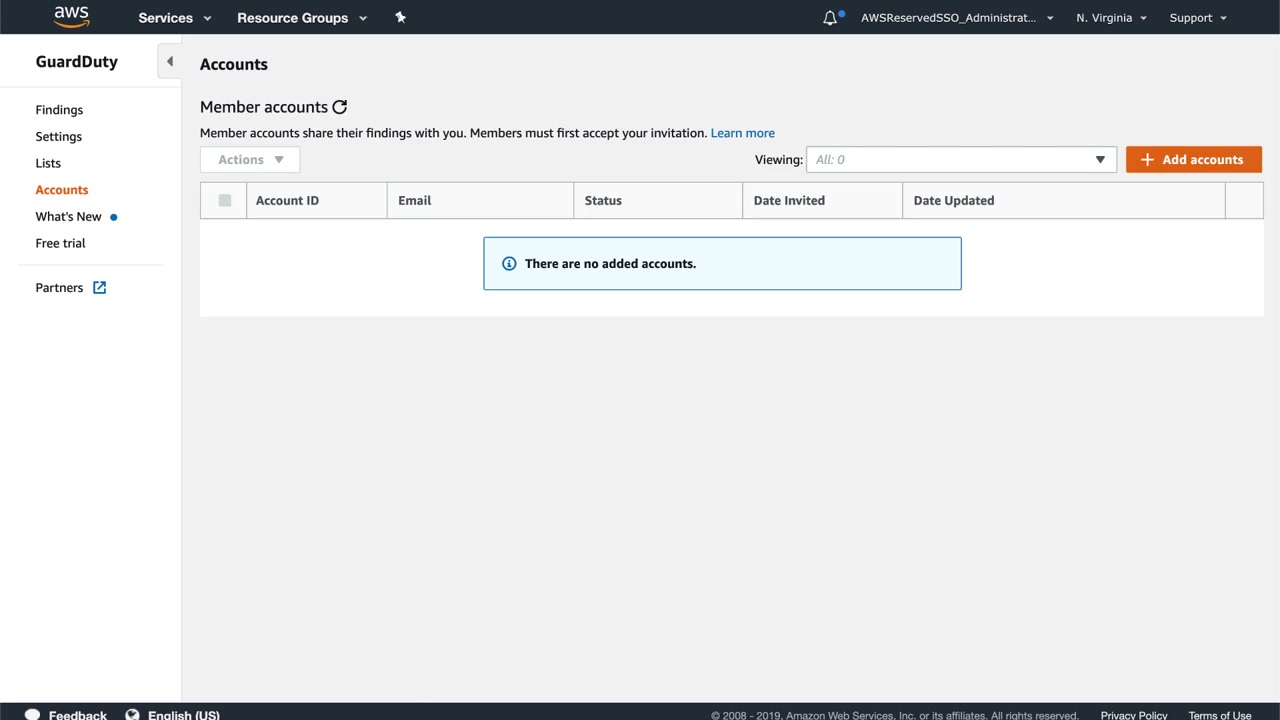
Task: Go to Findings in the sidebar
Action: tap(59, 110)
